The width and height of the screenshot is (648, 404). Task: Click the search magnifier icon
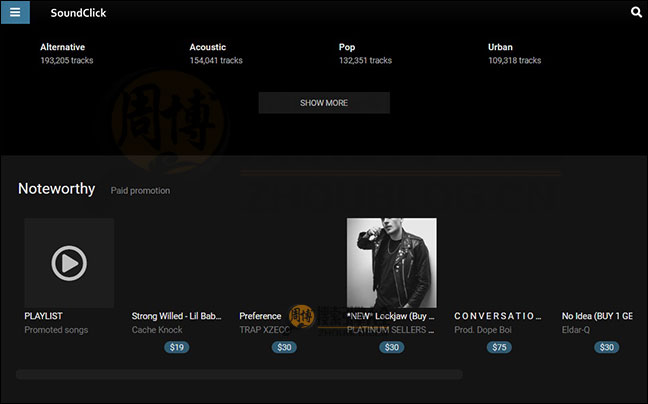pos(636,12)
